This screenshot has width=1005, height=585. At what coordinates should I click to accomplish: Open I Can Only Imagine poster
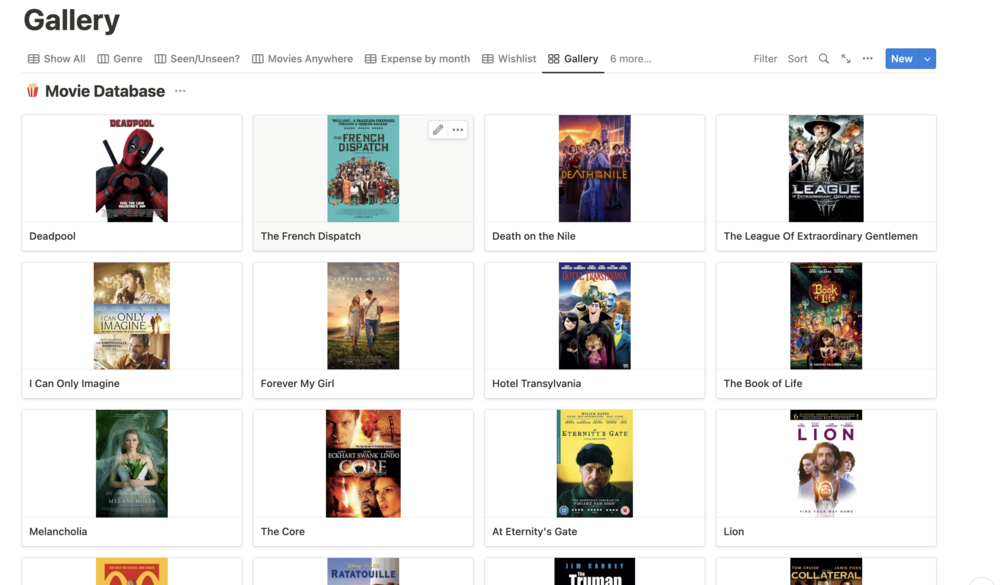pyautogui.click(x=131, y=316)
